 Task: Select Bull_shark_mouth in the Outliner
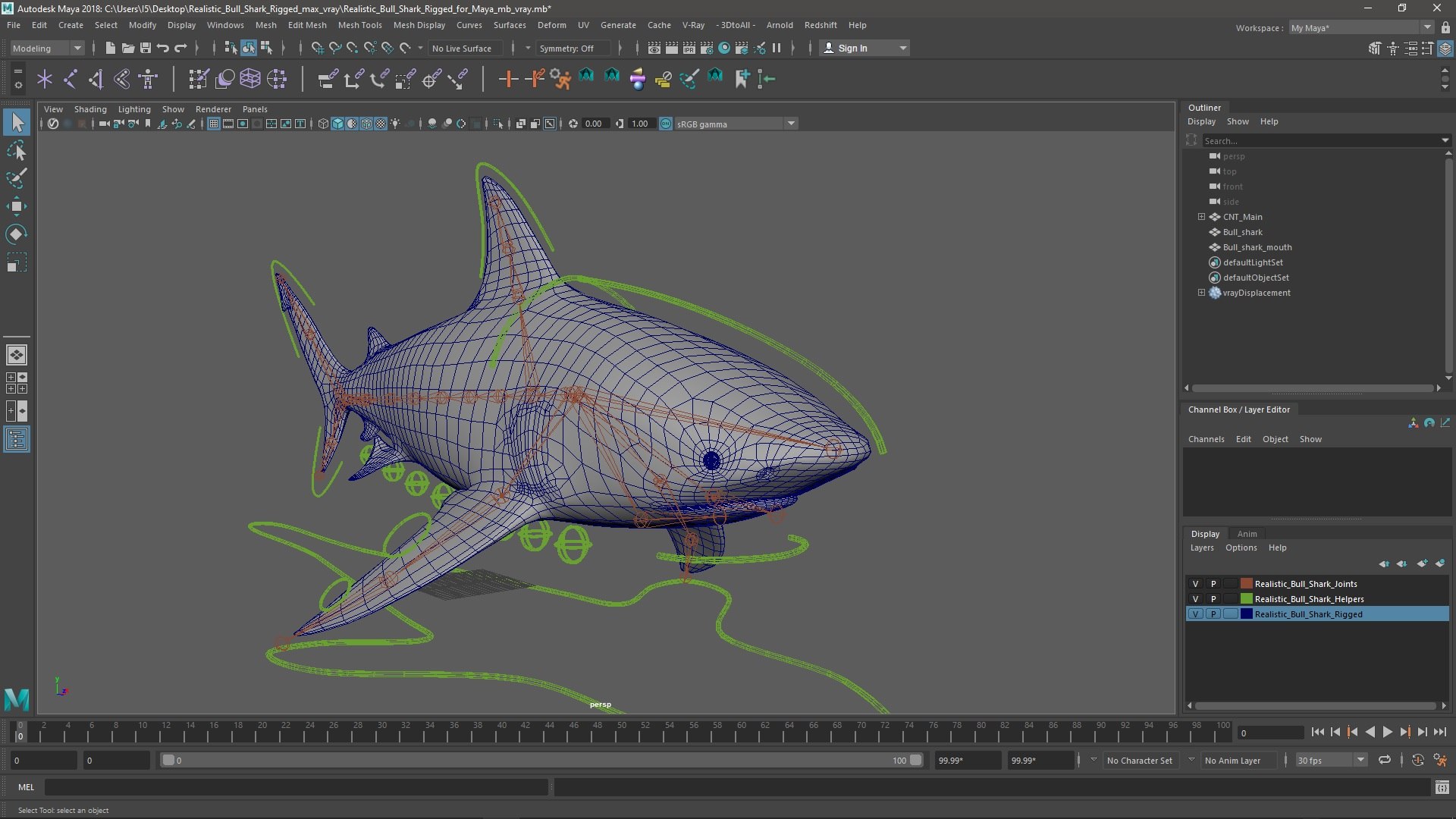click(1257, 247)
